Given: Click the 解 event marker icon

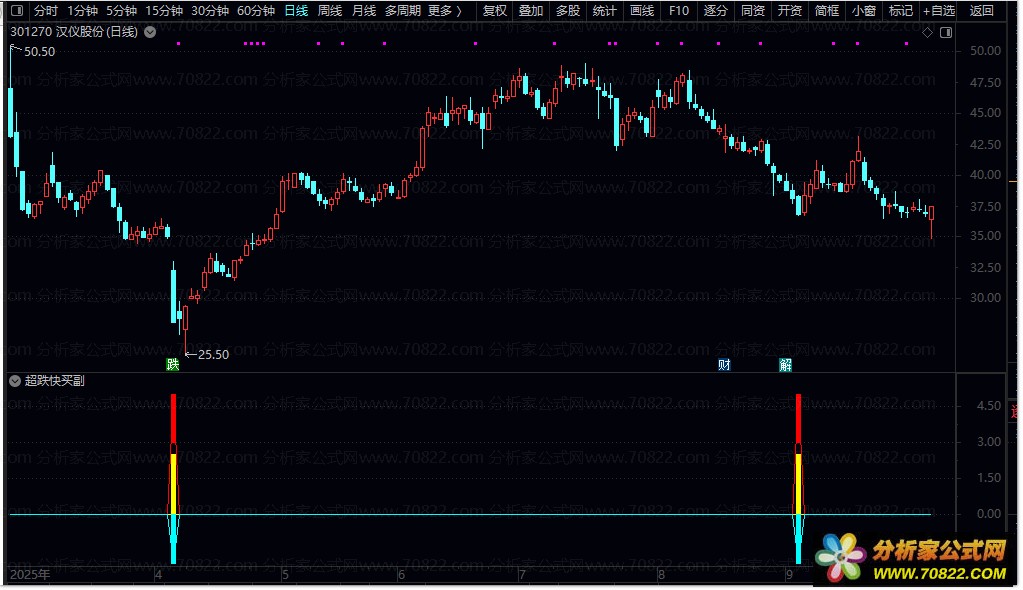Looking at the screenshot, I should click(786, 365).
